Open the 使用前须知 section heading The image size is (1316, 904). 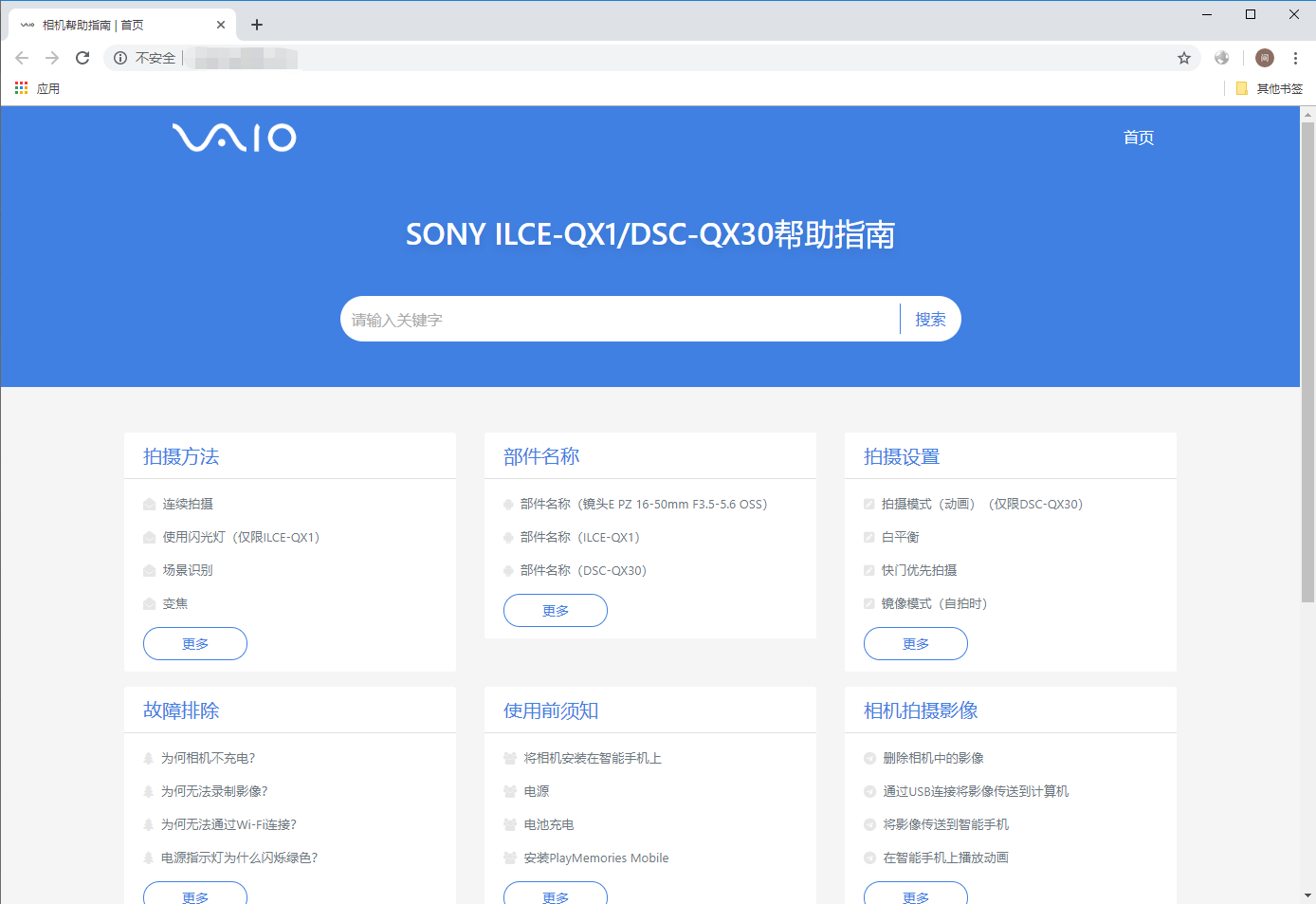(551, 711)
